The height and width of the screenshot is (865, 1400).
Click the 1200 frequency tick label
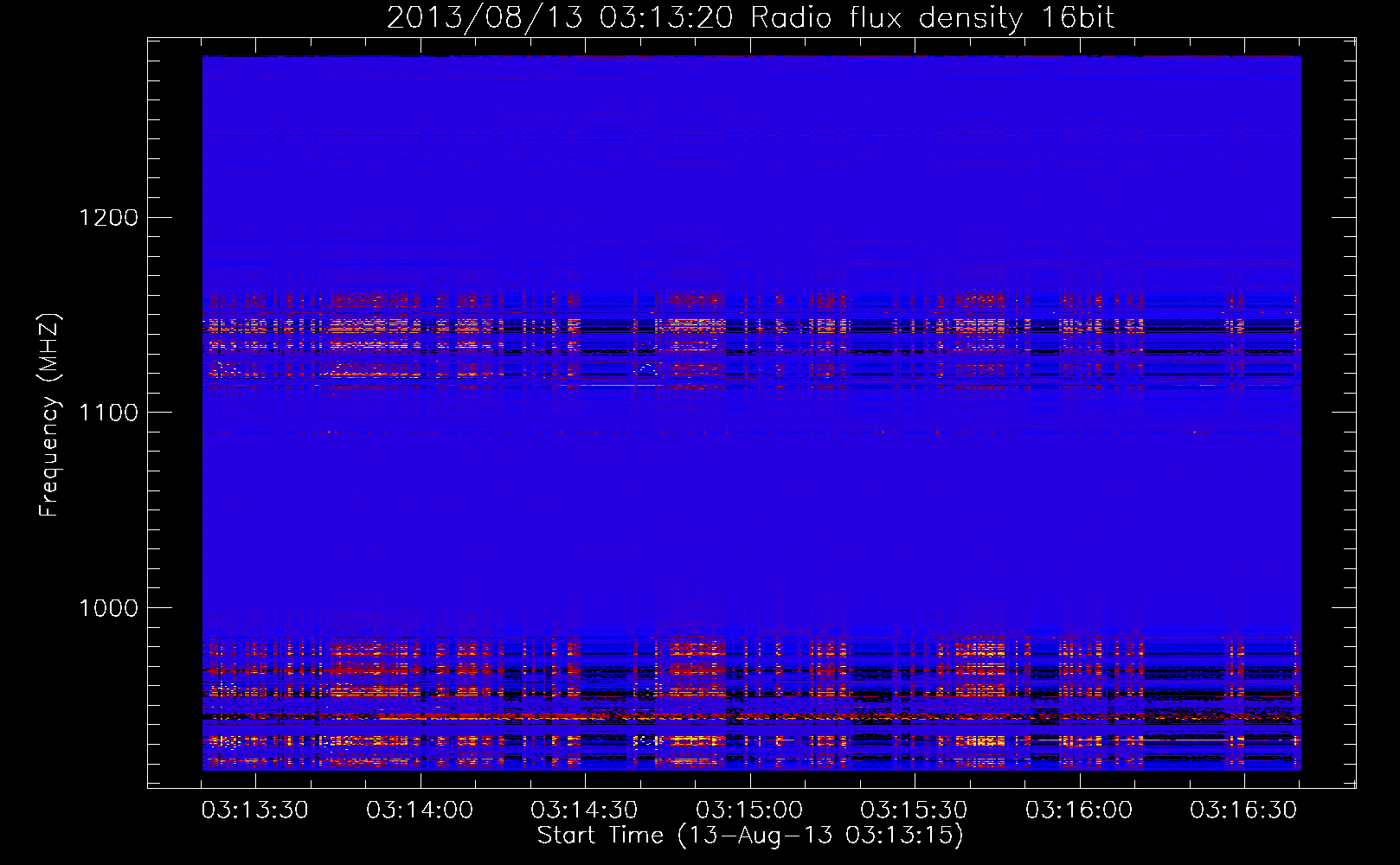pos(109,217)
